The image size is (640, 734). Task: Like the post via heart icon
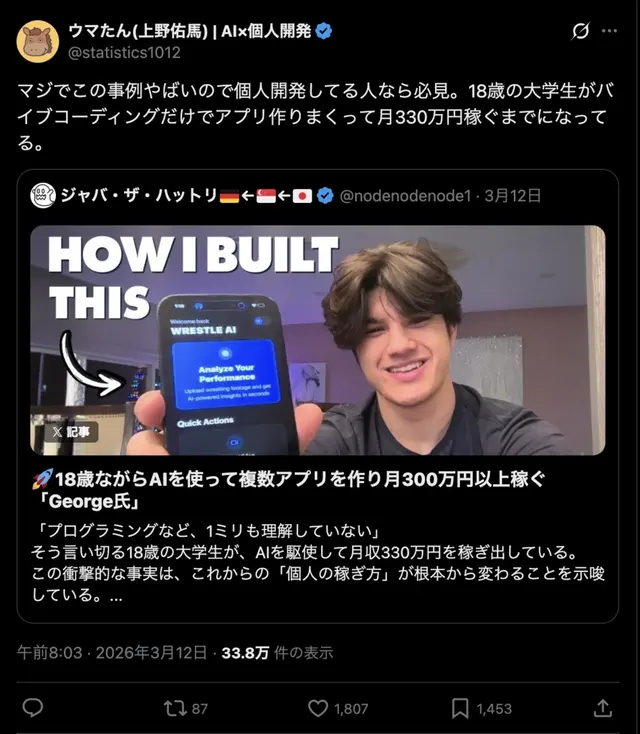click(x=318, y=708)
